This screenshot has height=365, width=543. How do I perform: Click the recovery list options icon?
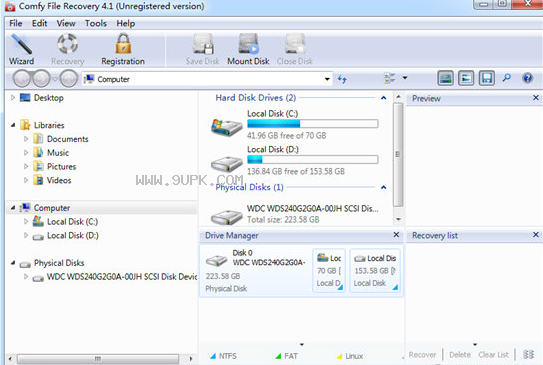coord(528,355)
